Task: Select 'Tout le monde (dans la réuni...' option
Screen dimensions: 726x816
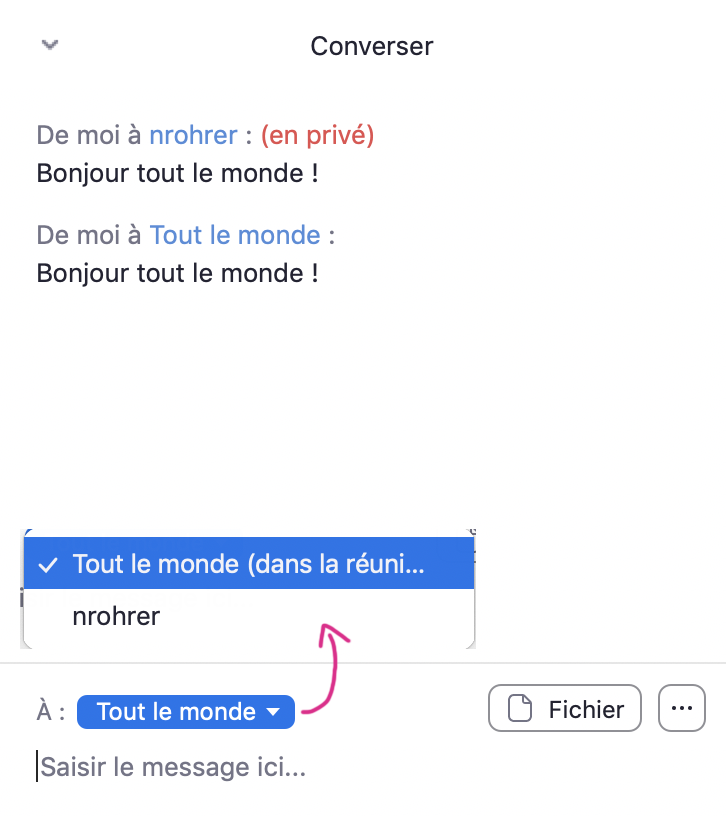Action: pos(249,564)
